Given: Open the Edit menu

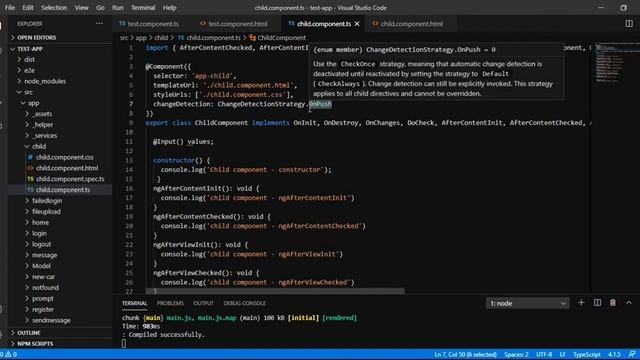Looking at the screenshot, I should click(x=28, y=7).
